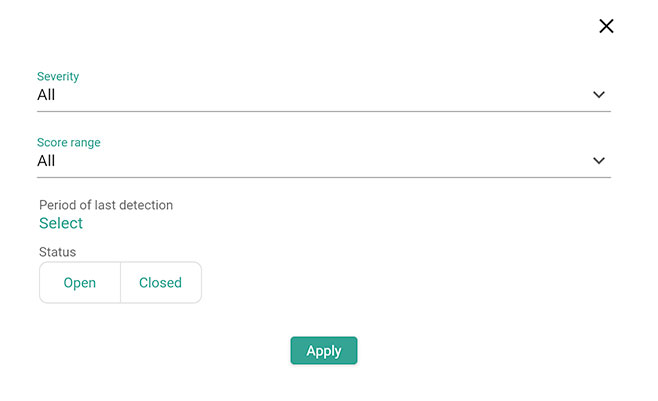
Task: Click the 'All' value under Severity
Action: tap(46, 95)
